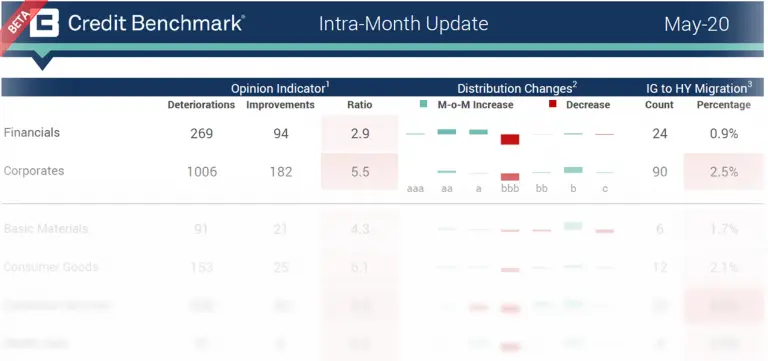
Task: Click Corporates deteriorations value 1006
Action: pyautogui.click(x=202, y=172)
